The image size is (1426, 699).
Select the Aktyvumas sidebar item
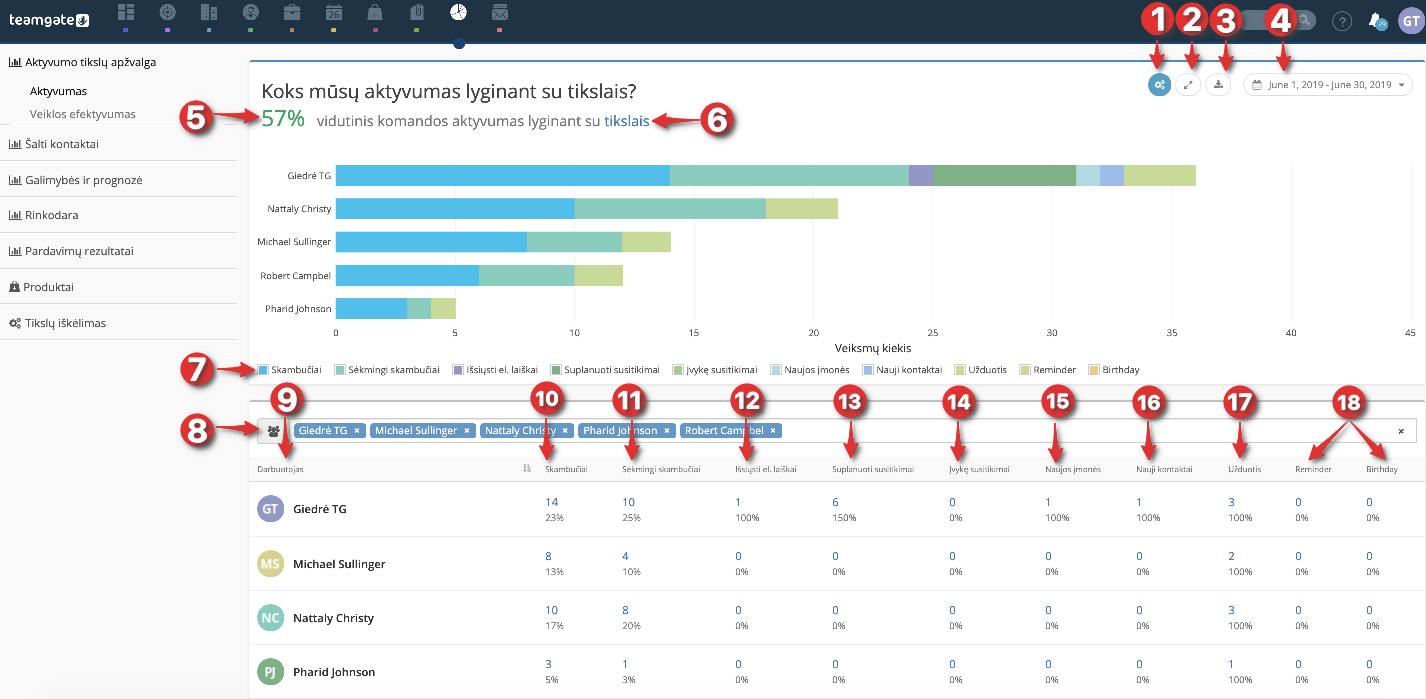coord(58,92)
